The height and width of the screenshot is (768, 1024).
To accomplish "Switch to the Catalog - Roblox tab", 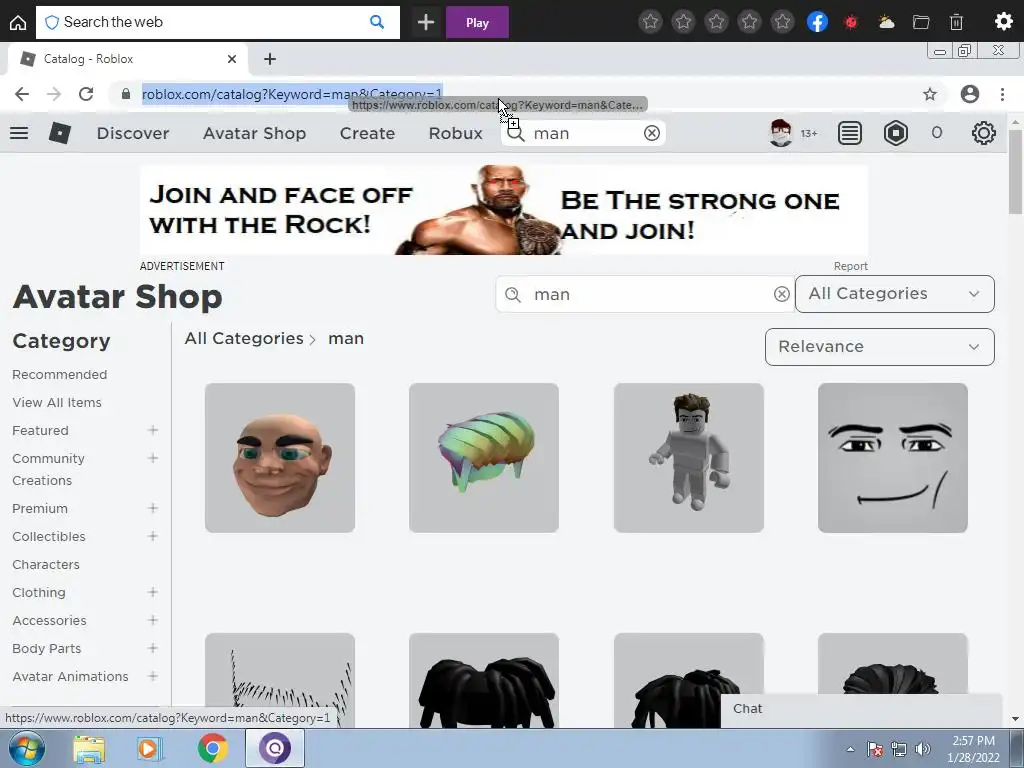I will point(127,59).
